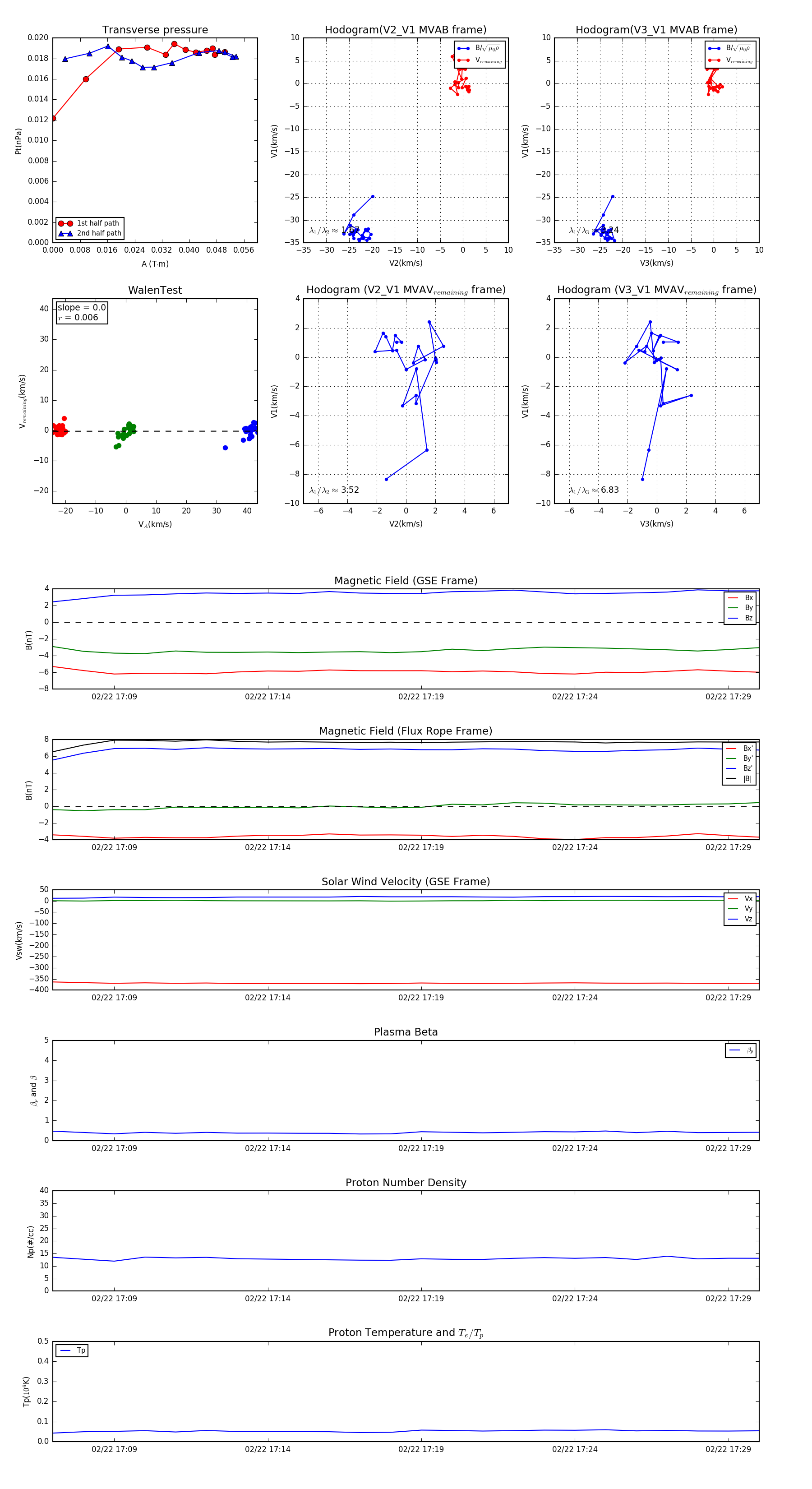The image size is (812, 1489).
Task: Select the 'Magnetic Field (Flux Rope Frame)' title
Action: pos(406,731)
